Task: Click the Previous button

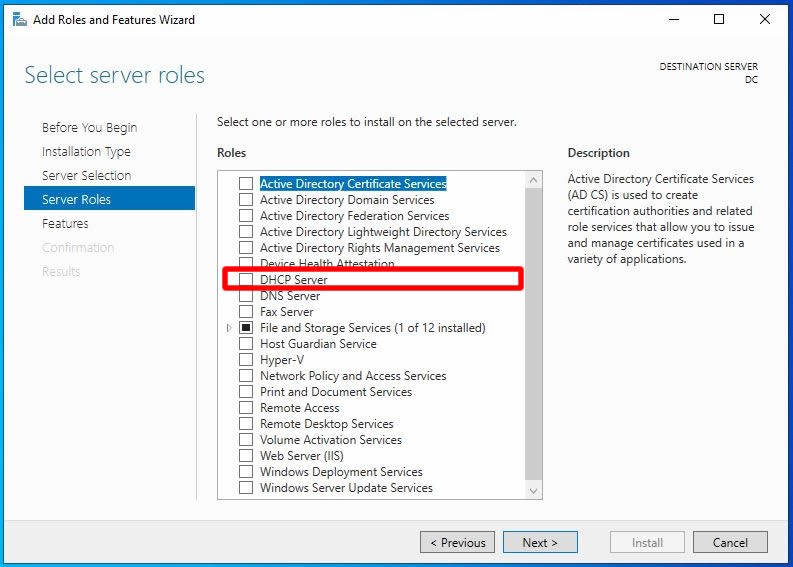Action: (457, 543)
